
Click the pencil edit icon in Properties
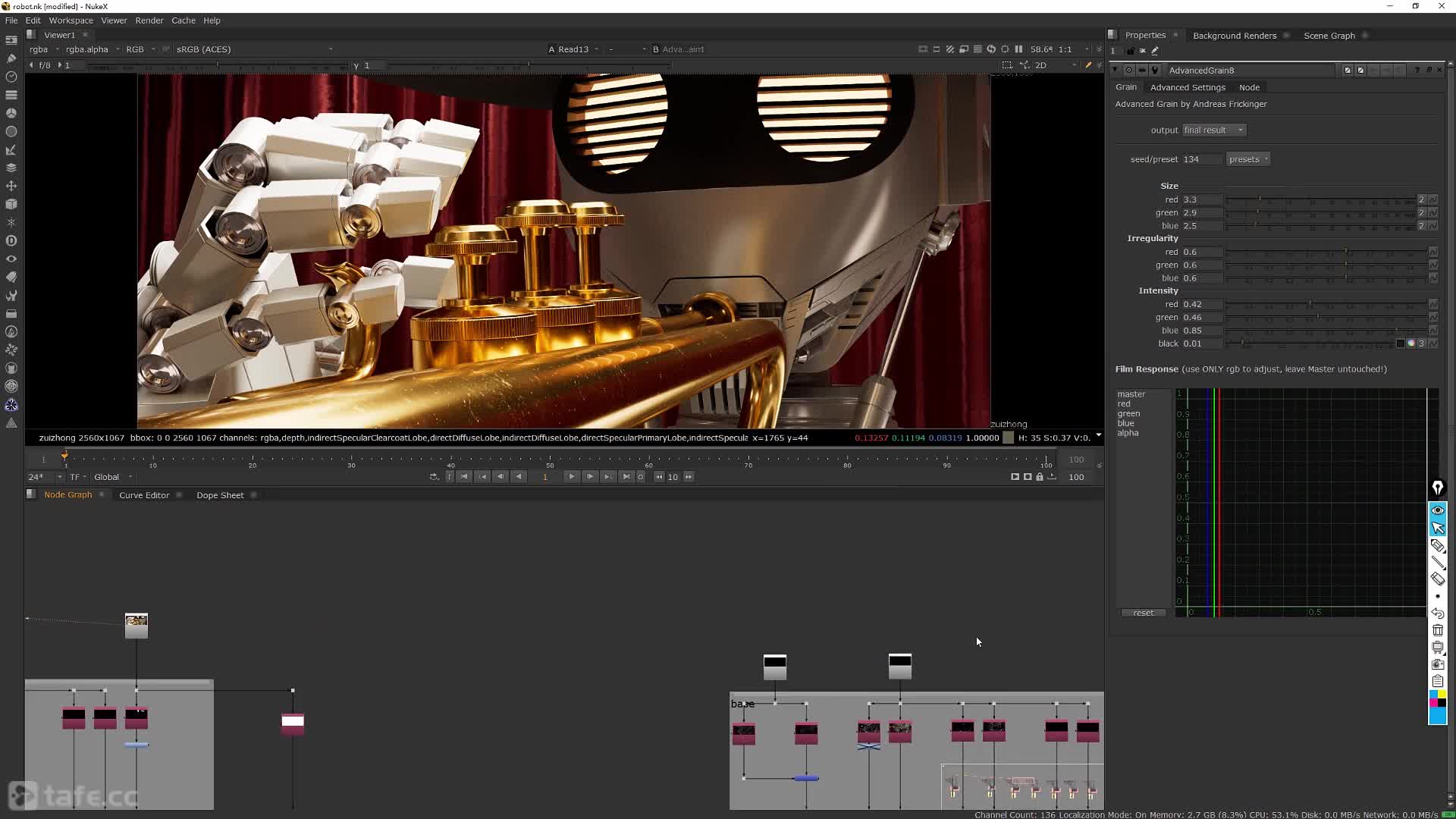[x=1155, y=51]
